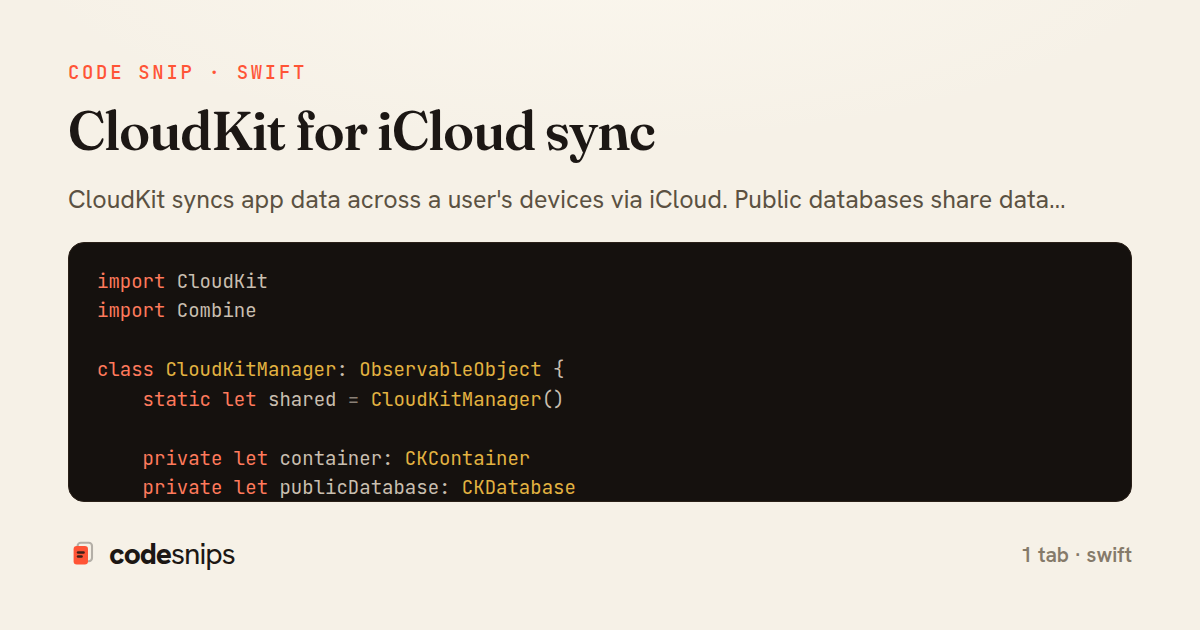Click the 'private let publicDatabase: CKDatabase' line

click(359, 487)
